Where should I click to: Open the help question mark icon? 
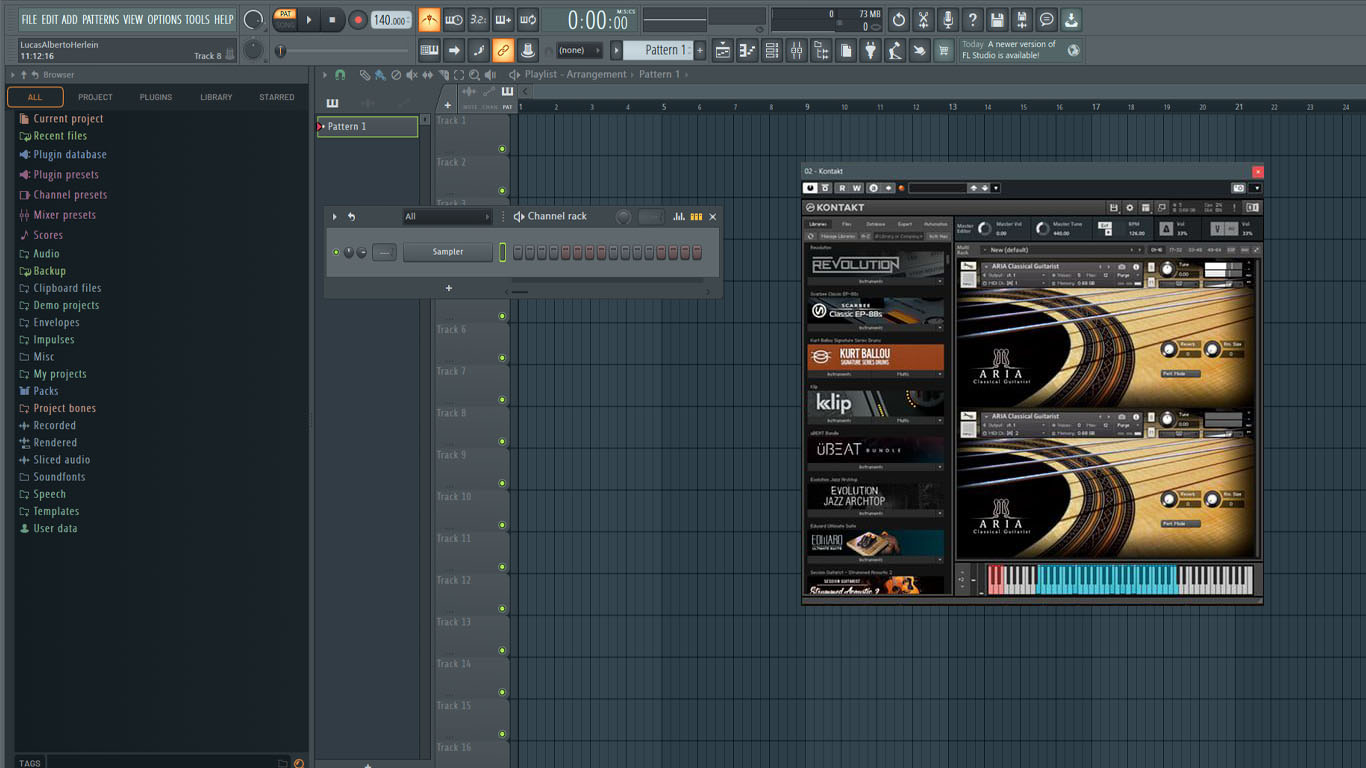pos(972,19)
